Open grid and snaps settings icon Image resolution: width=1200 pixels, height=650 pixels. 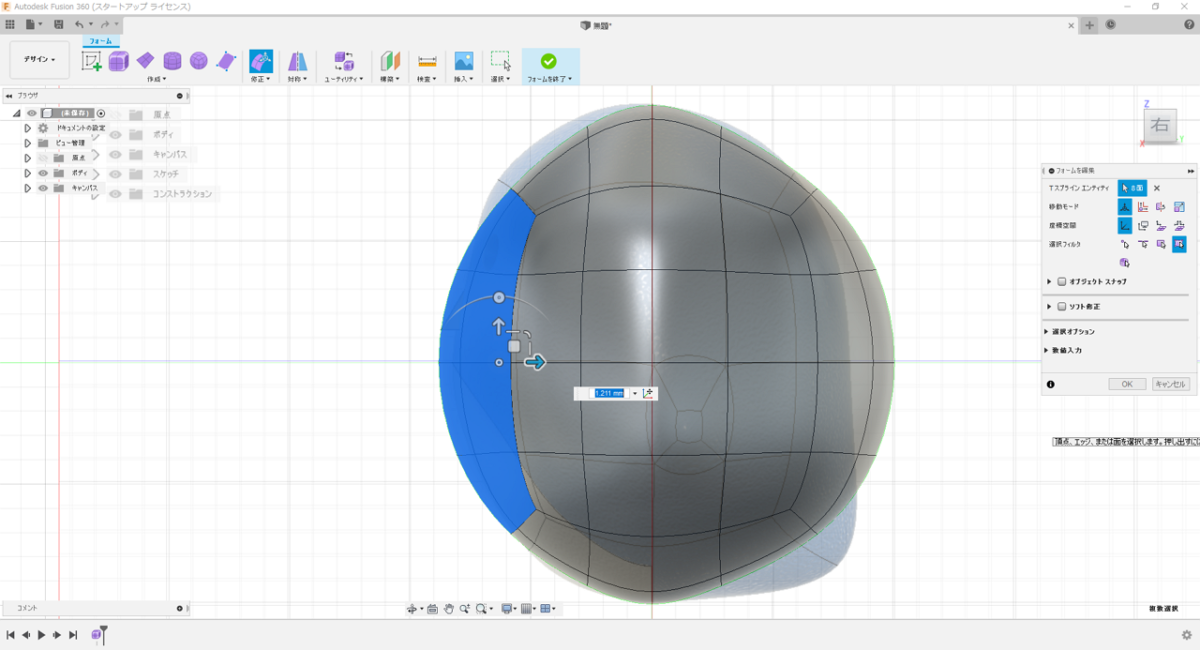click(527, 608)
